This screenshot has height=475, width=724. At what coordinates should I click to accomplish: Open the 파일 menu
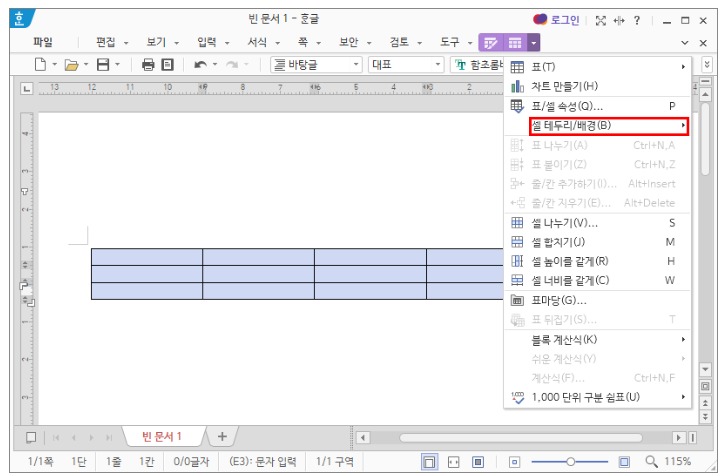(43, 42)
